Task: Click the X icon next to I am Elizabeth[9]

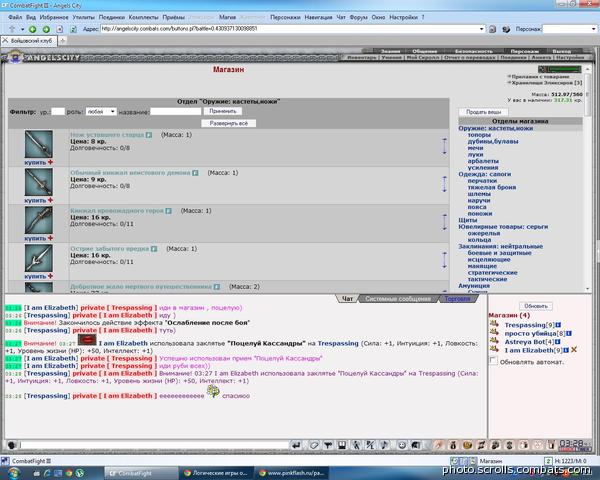Action: pyautogui.click(x=574, y=350)
